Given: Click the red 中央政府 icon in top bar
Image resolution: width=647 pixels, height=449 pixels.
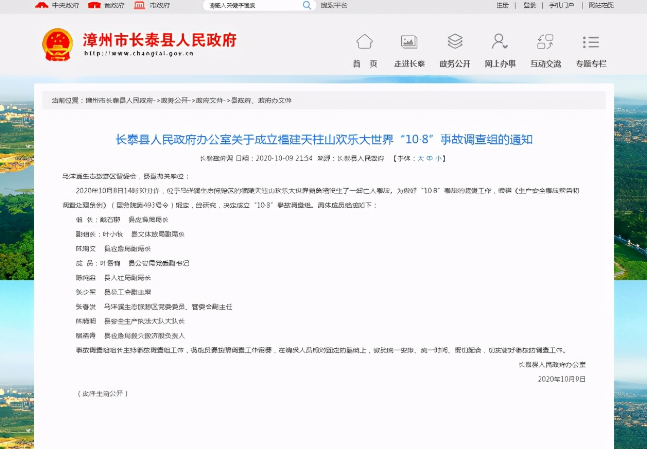Looking at the screenshot, I should (x=42, y=5).
